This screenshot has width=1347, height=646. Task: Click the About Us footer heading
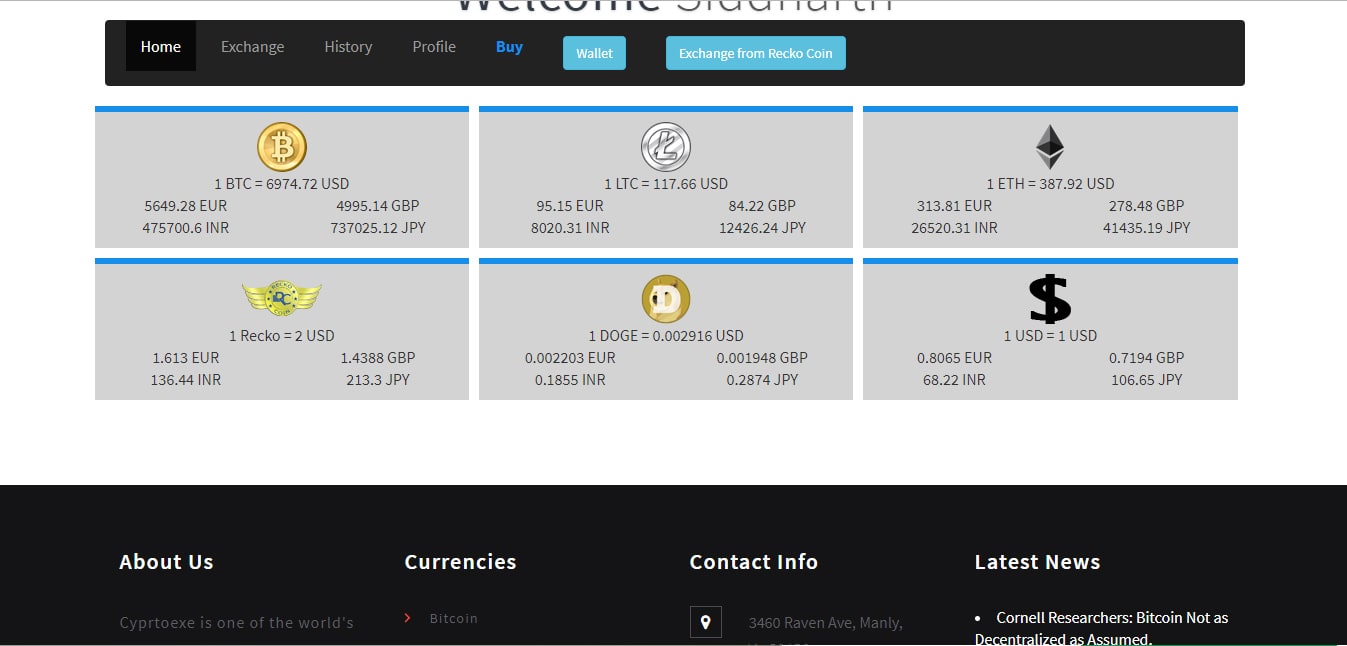pos(166,562)
